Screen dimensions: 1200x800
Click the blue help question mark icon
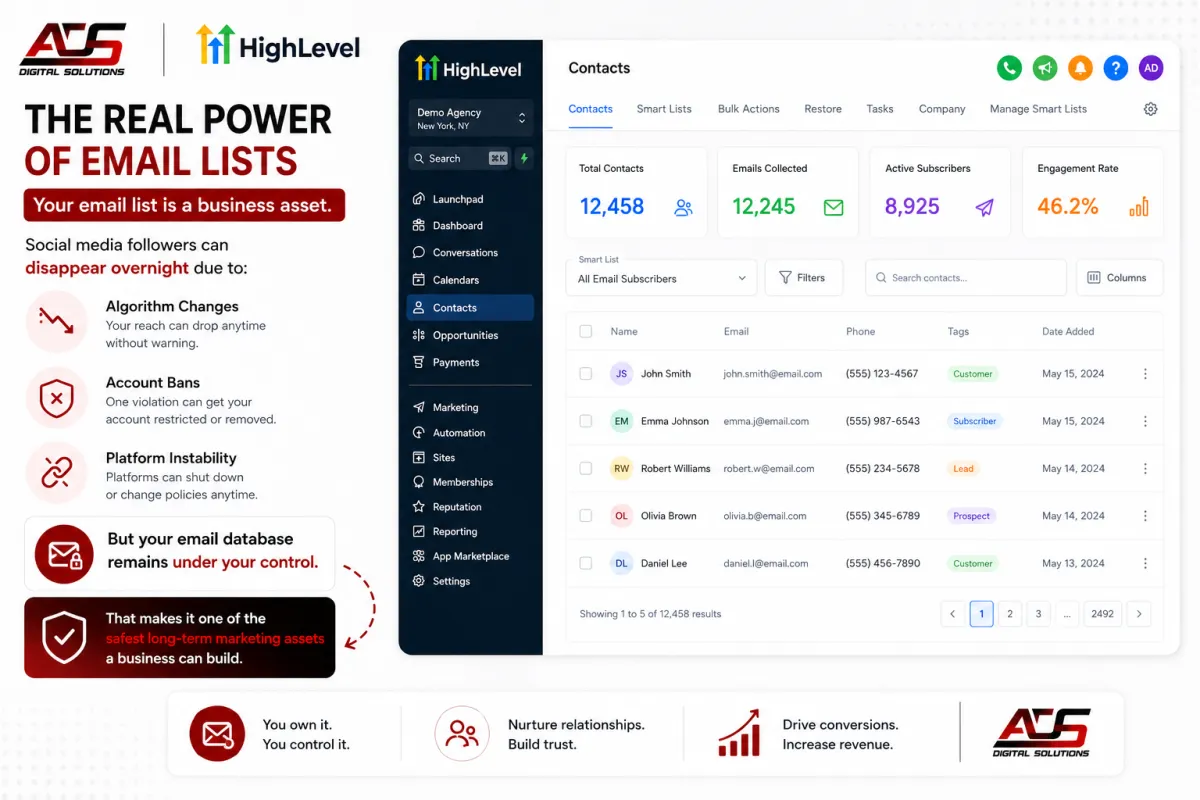tap(1115, 68)
